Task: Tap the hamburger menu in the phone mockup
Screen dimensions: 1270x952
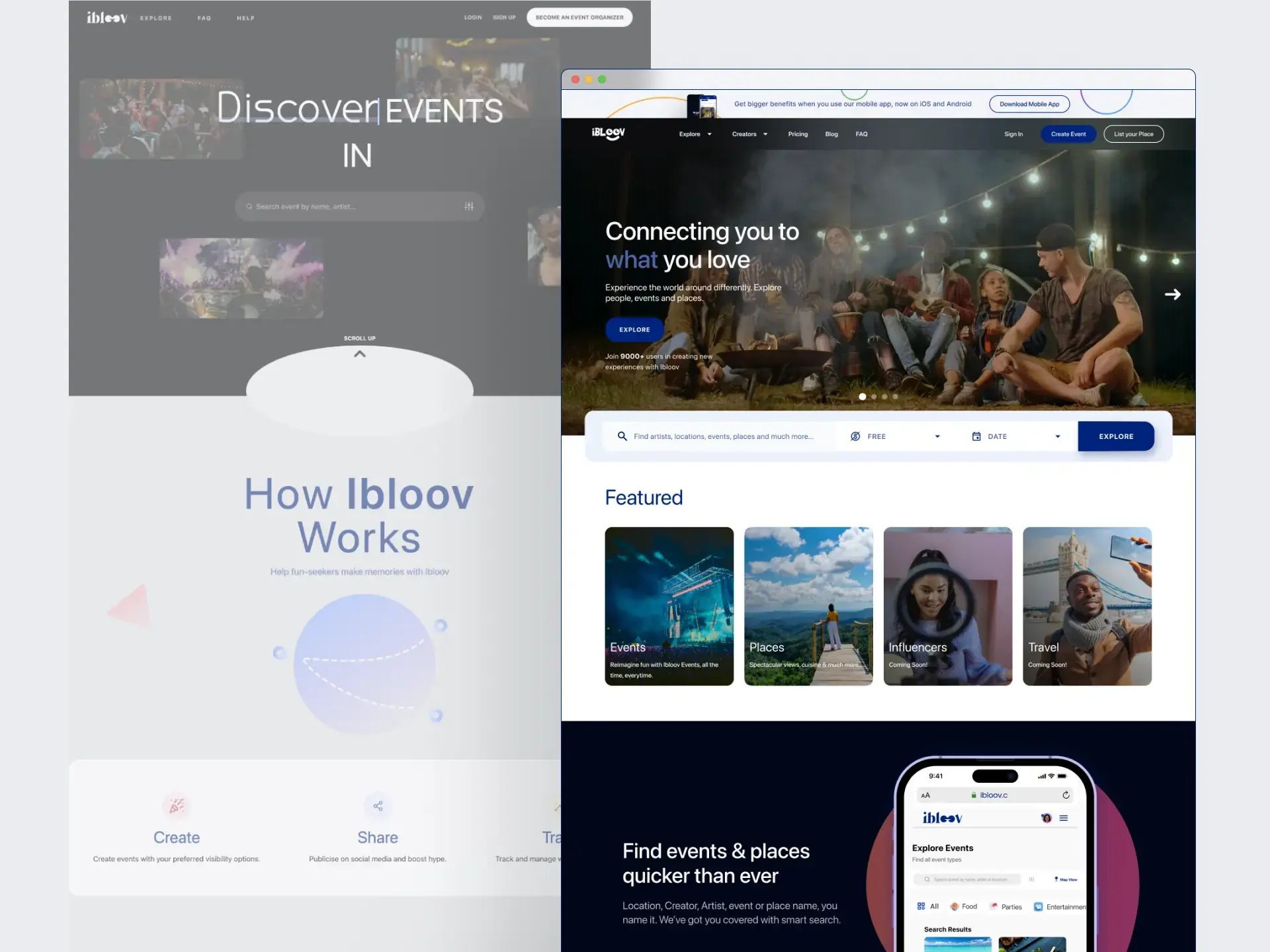Action: tap(1064, 818)
